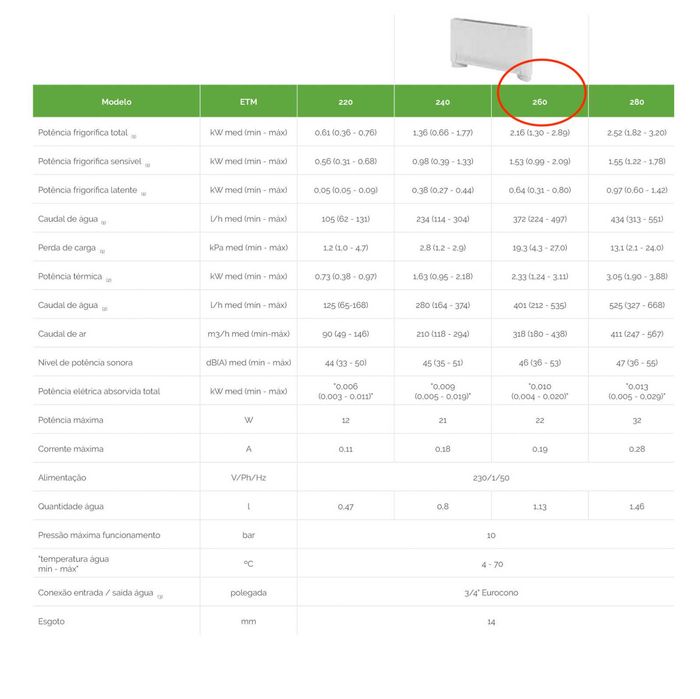Select the 'Caudal de ar' row label
The image size is (700, 699).
tap(62, 334)
